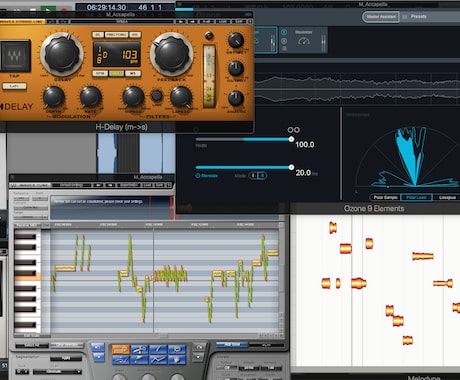This screenshot has width=460, height=380.
Task: Adjust the large FEEDBACK knob in H-Delay
Action: [172, 54]
